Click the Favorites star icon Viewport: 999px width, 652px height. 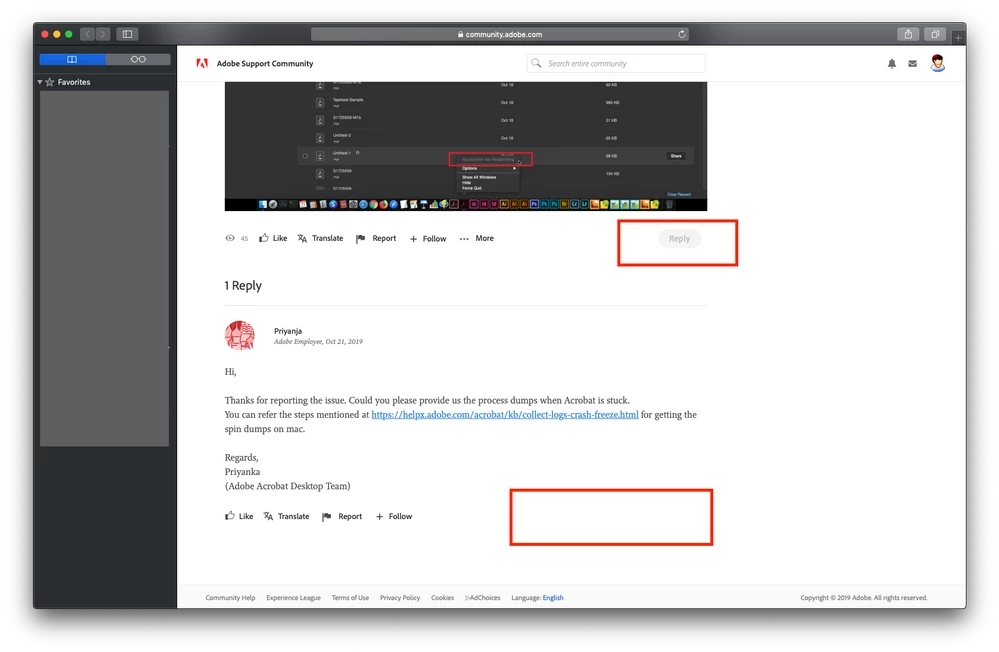[x=50, y=82]
